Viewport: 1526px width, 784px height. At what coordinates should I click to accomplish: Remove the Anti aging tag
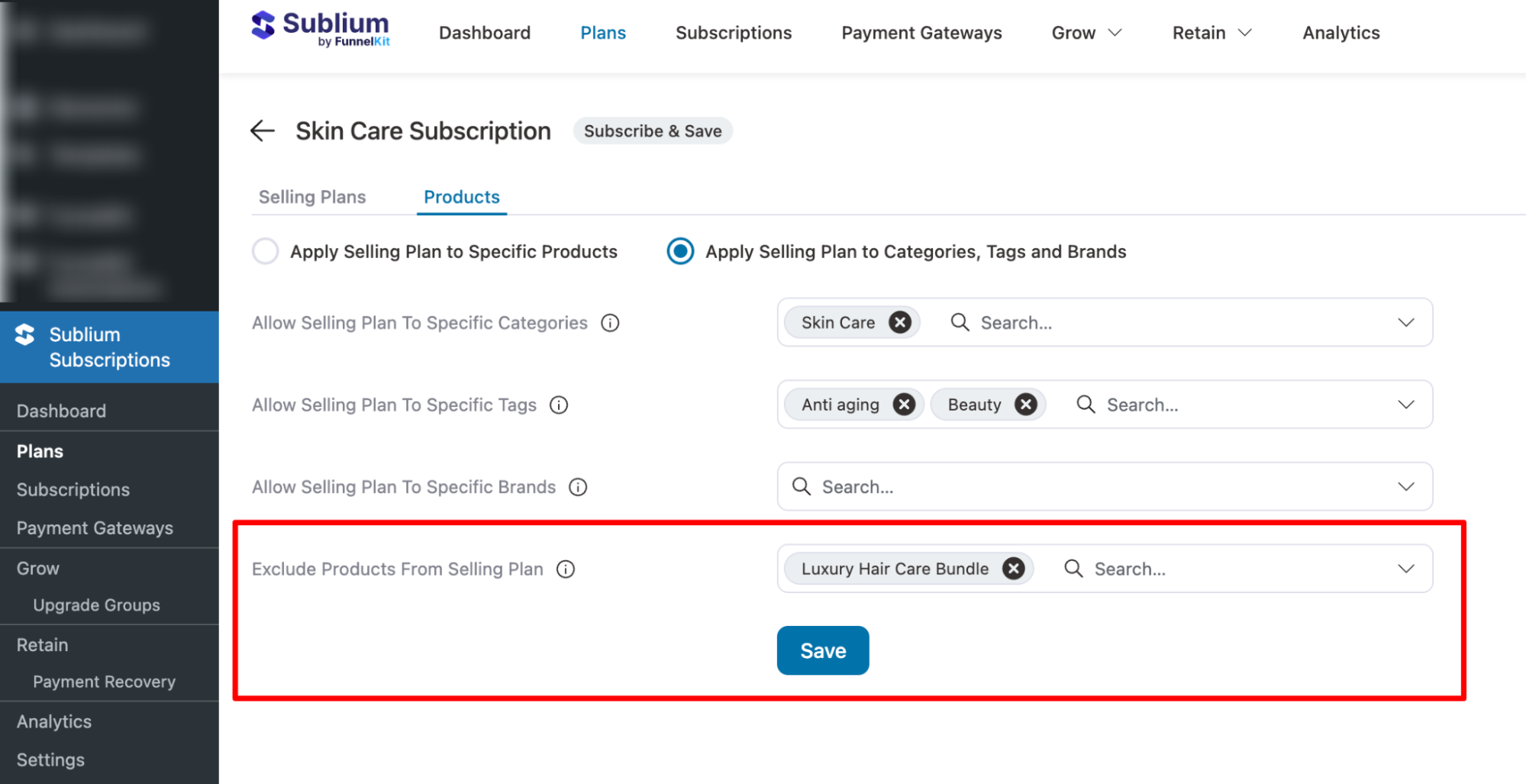[x=904, y=405]
